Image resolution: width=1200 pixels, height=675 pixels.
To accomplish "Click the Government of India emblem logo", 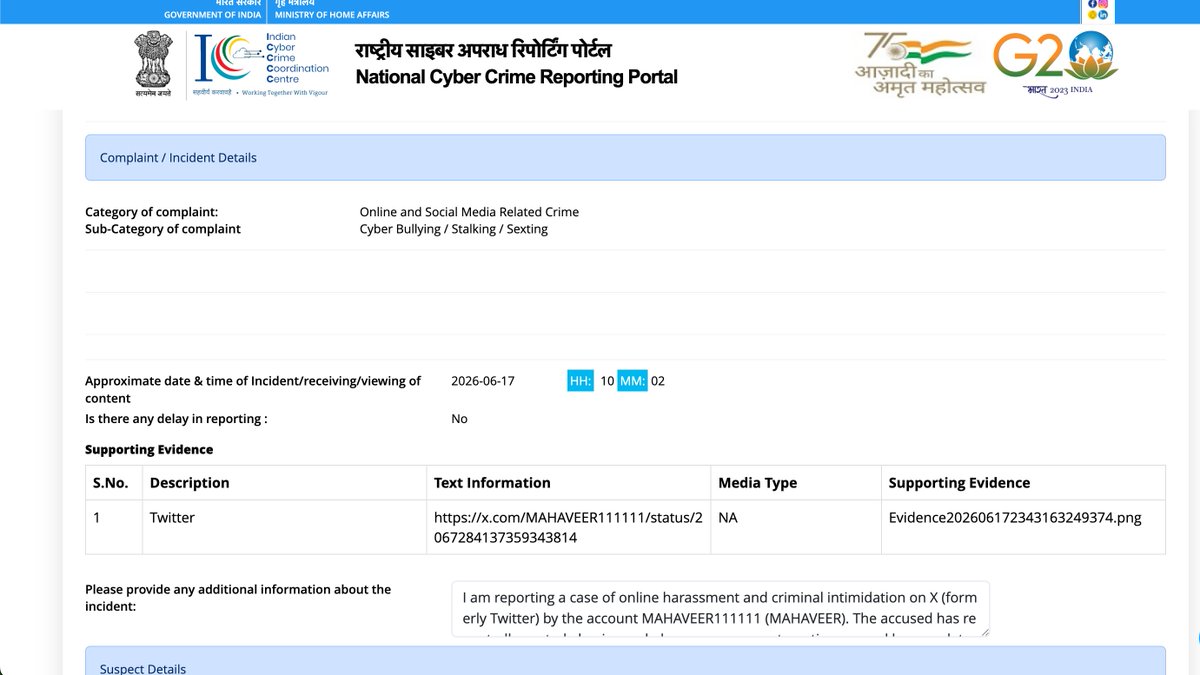I will pos(153,64).
